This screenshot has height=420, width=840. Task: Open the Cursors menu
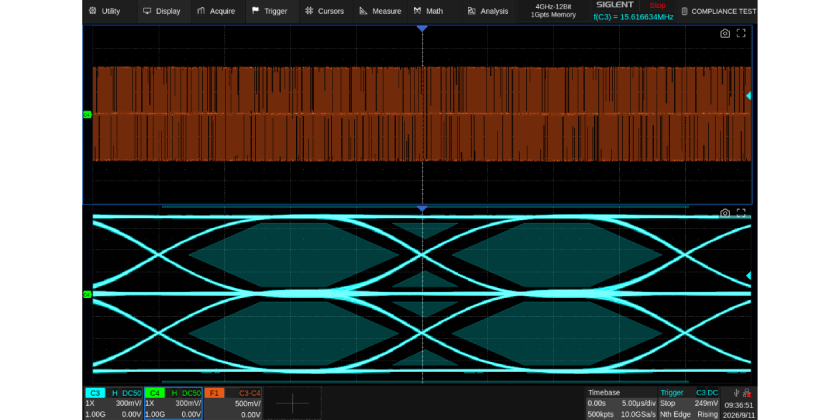click(324, 11)
